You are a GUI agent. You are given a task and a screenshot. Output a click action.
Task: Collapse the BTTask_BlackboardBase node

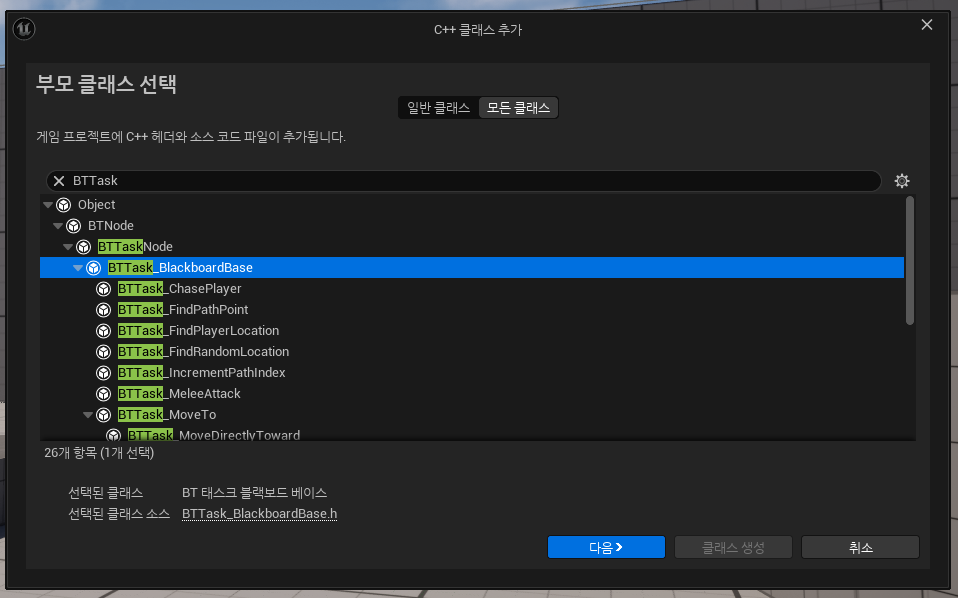point(78,268)
